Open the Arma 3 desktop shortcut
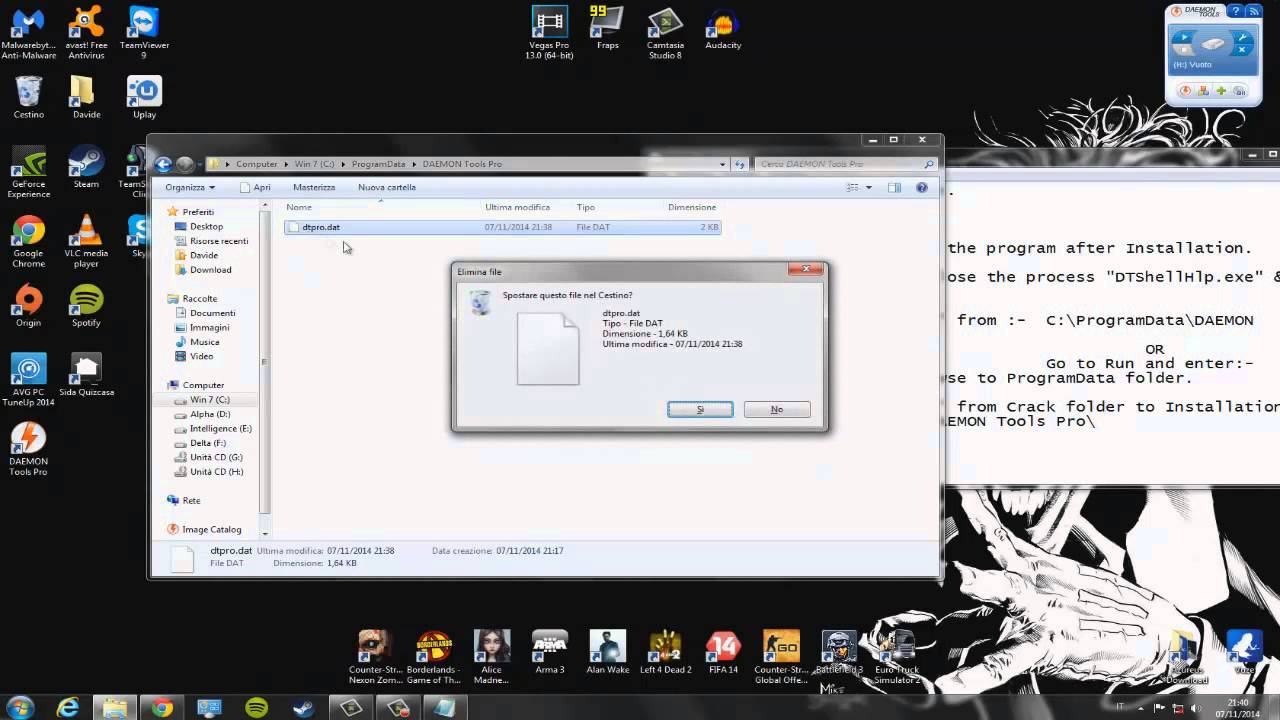This screenshot has width=1280, height=720. click(x=550, y=652)
